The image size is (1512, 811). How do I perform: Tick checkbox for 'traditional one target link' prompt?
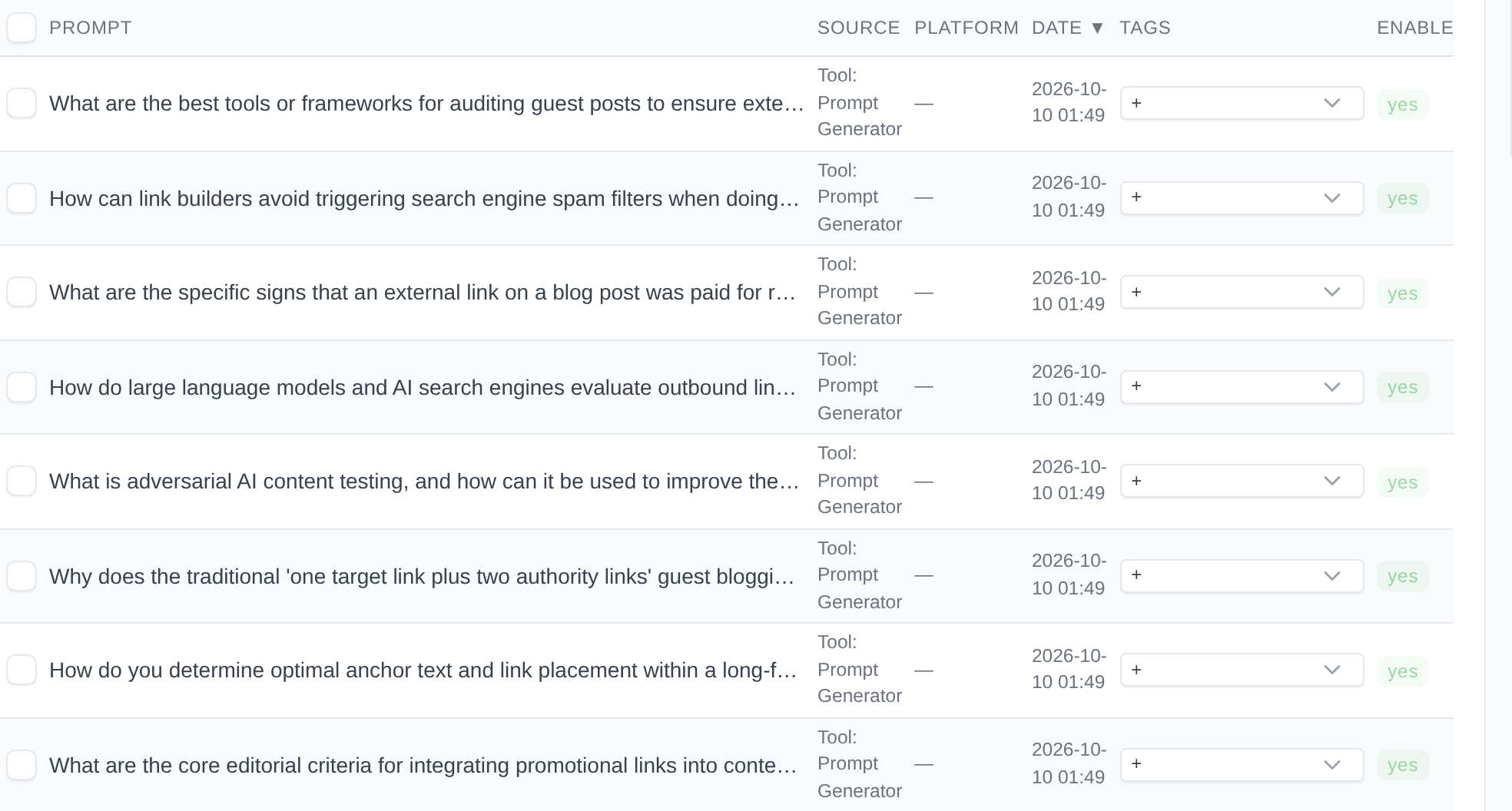click(22, 576)
